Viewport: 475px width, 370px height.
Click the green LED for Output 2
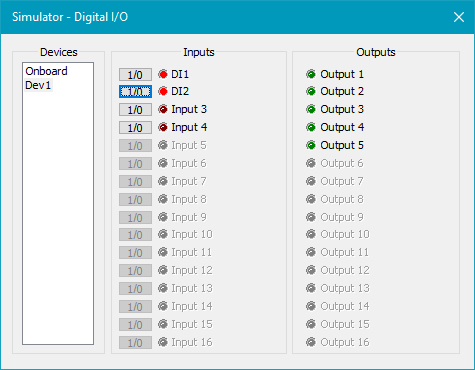point(311,91)
